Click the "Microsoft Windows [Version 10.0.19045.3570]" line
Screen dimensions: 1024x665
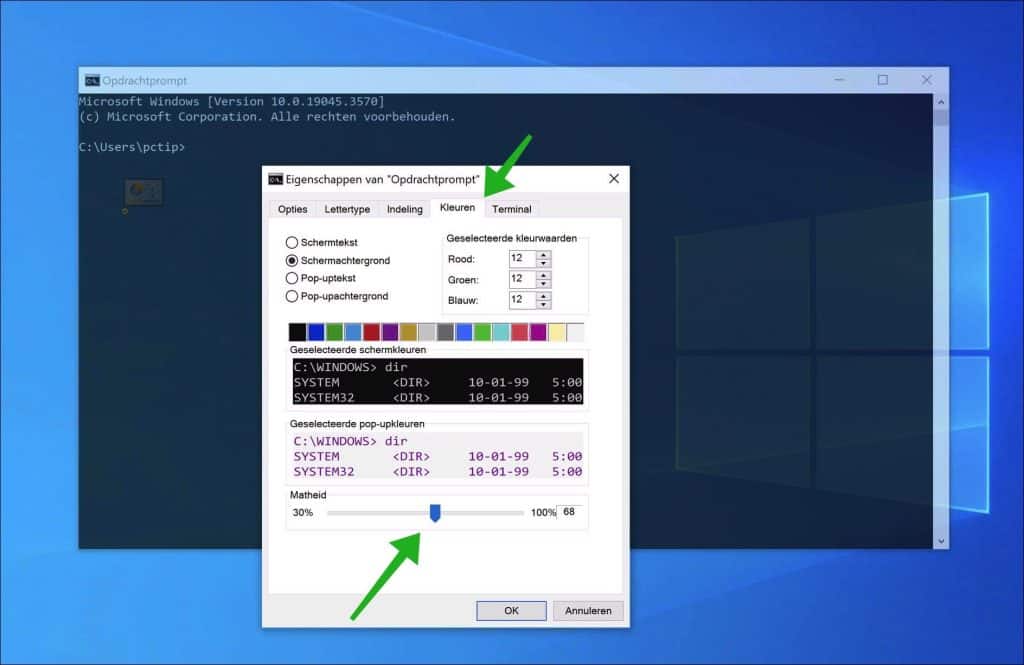[232, 101]
